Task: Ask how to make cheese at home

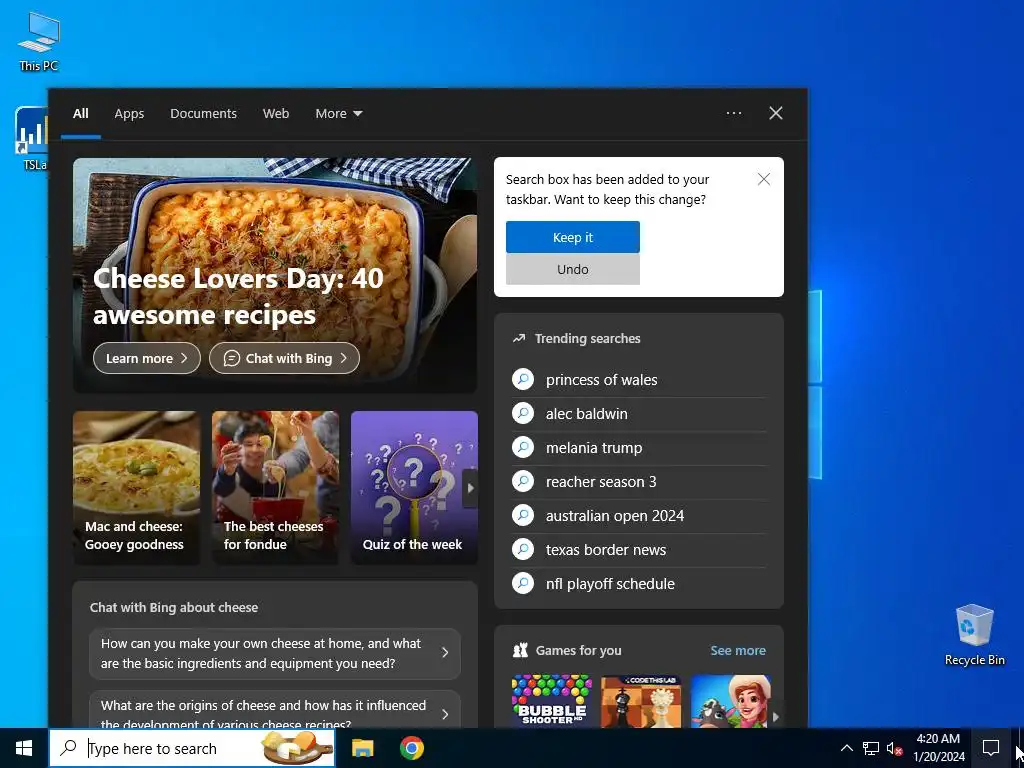Action: coord(275,653)
